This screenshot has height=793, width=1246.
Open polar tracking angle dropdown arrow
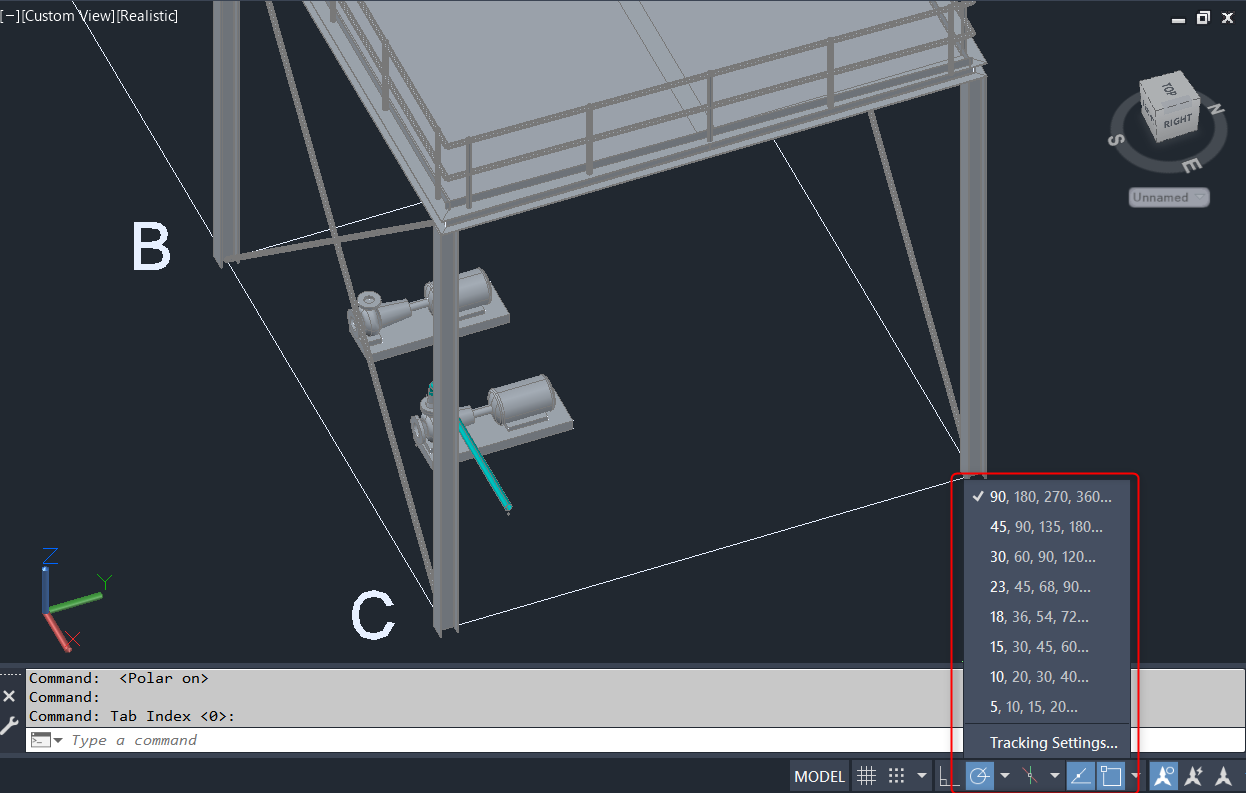1004,776
